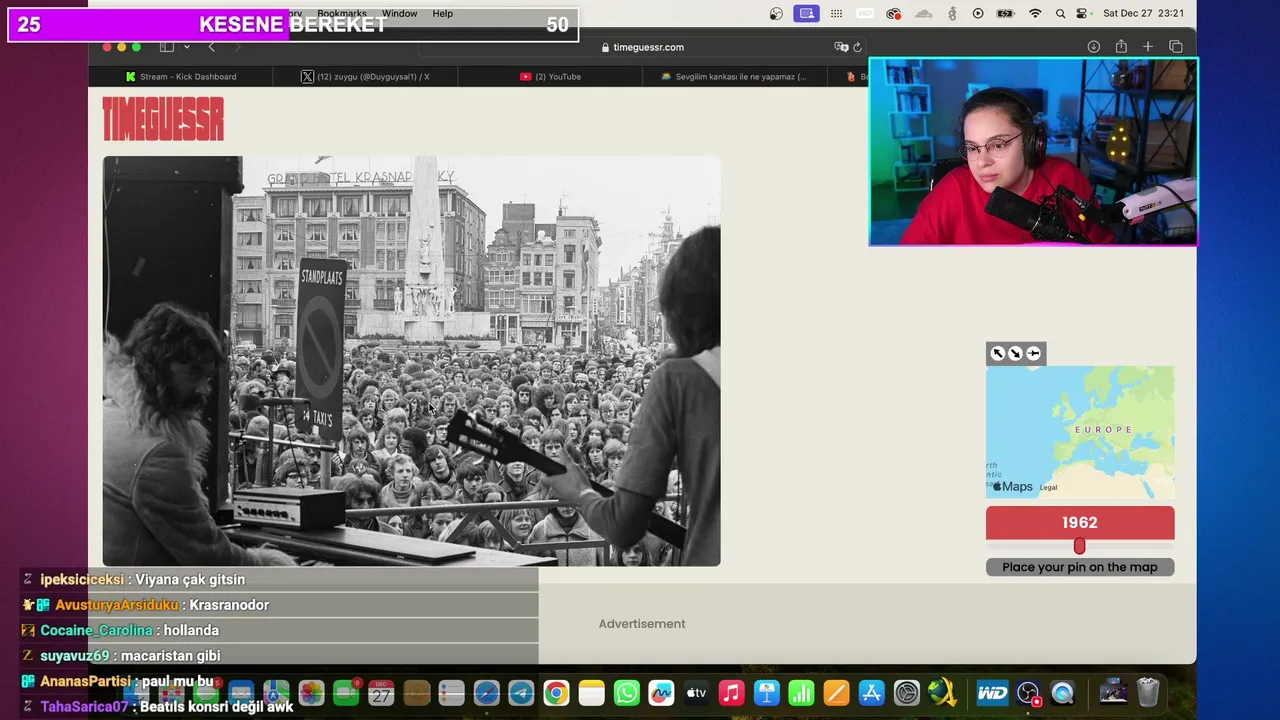Click the cloud menu bar icon
The image size is (1280, 720).
point(924,13)
